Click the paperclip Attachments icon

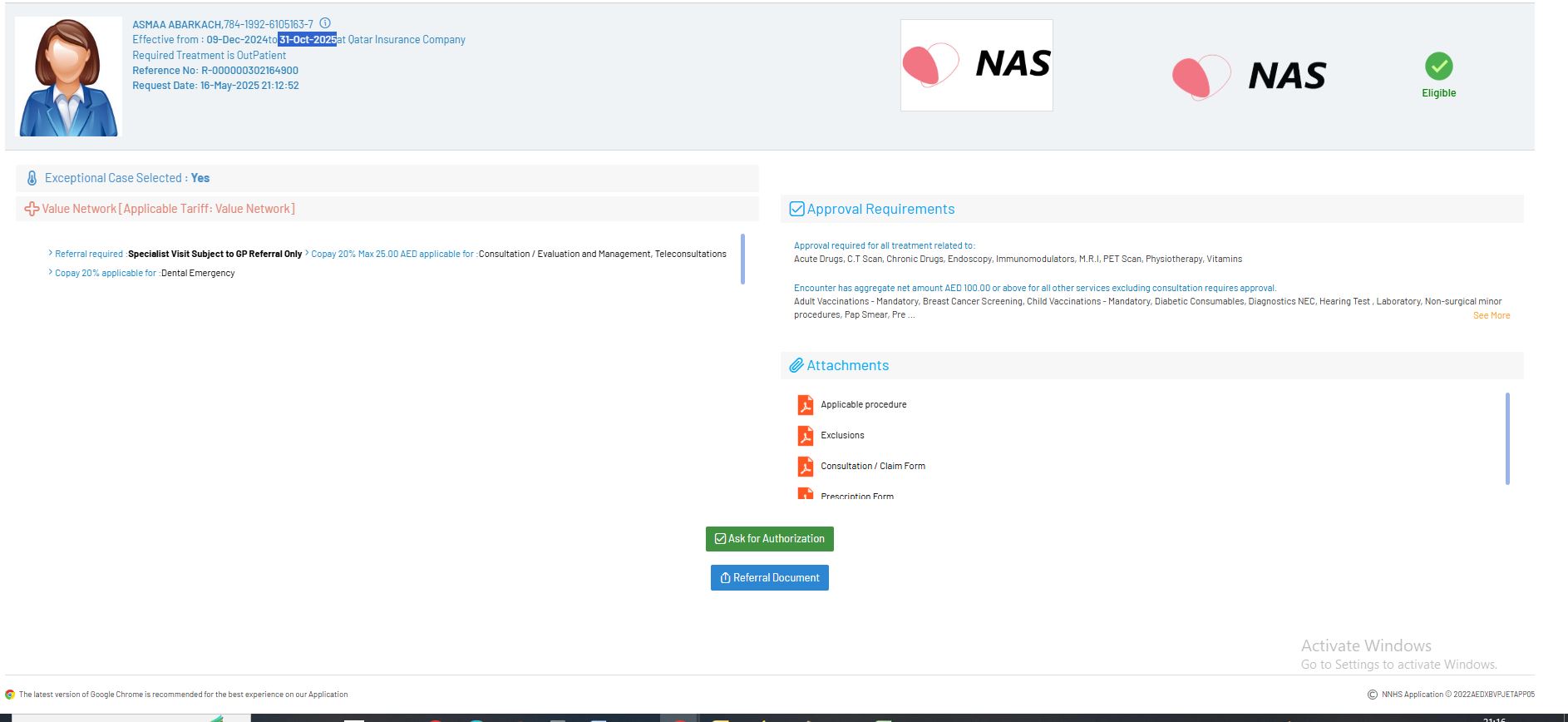coord(796,366)
